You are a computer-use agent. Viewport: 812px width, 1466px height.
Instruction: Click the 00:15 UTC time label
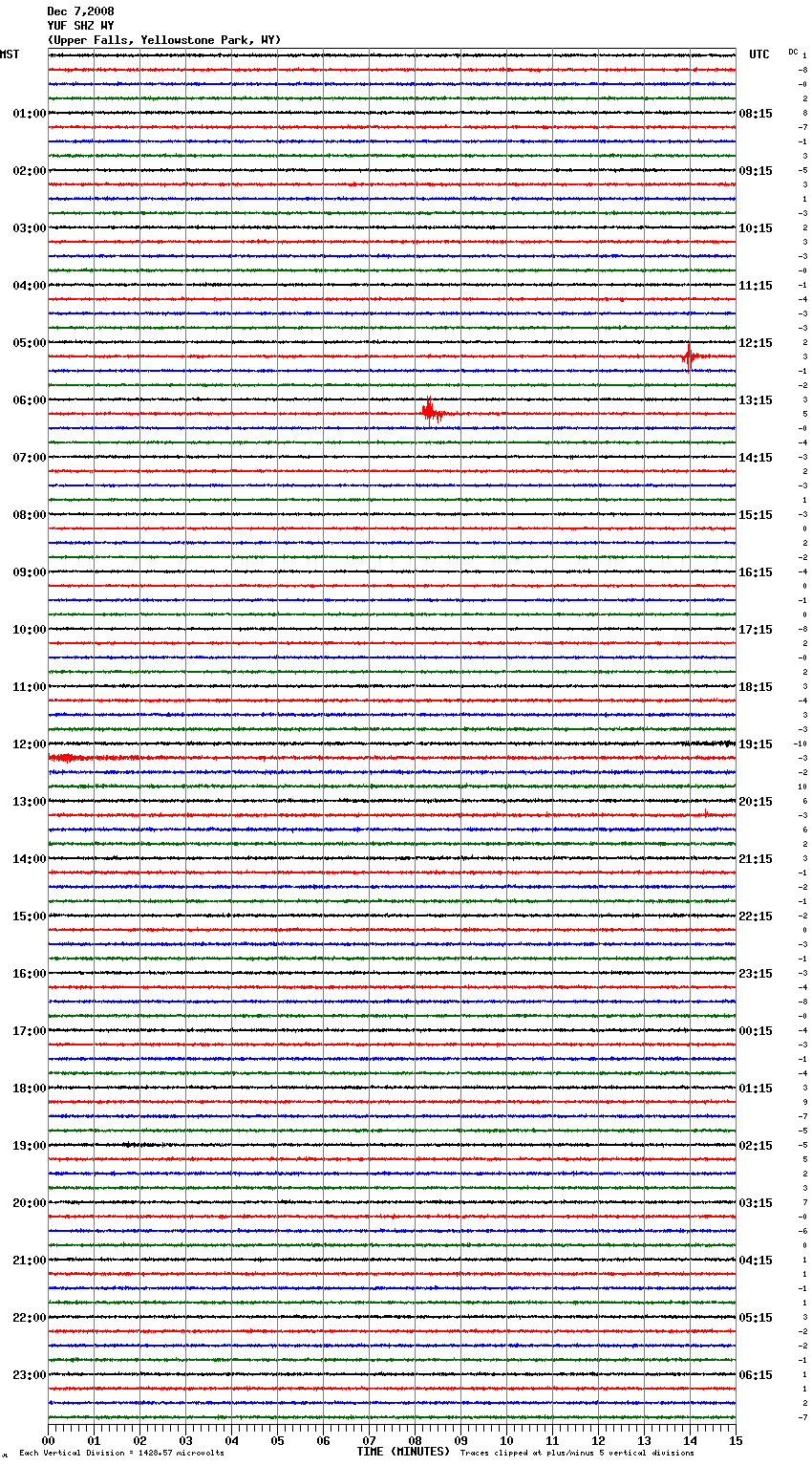(x=756, y=1031)
